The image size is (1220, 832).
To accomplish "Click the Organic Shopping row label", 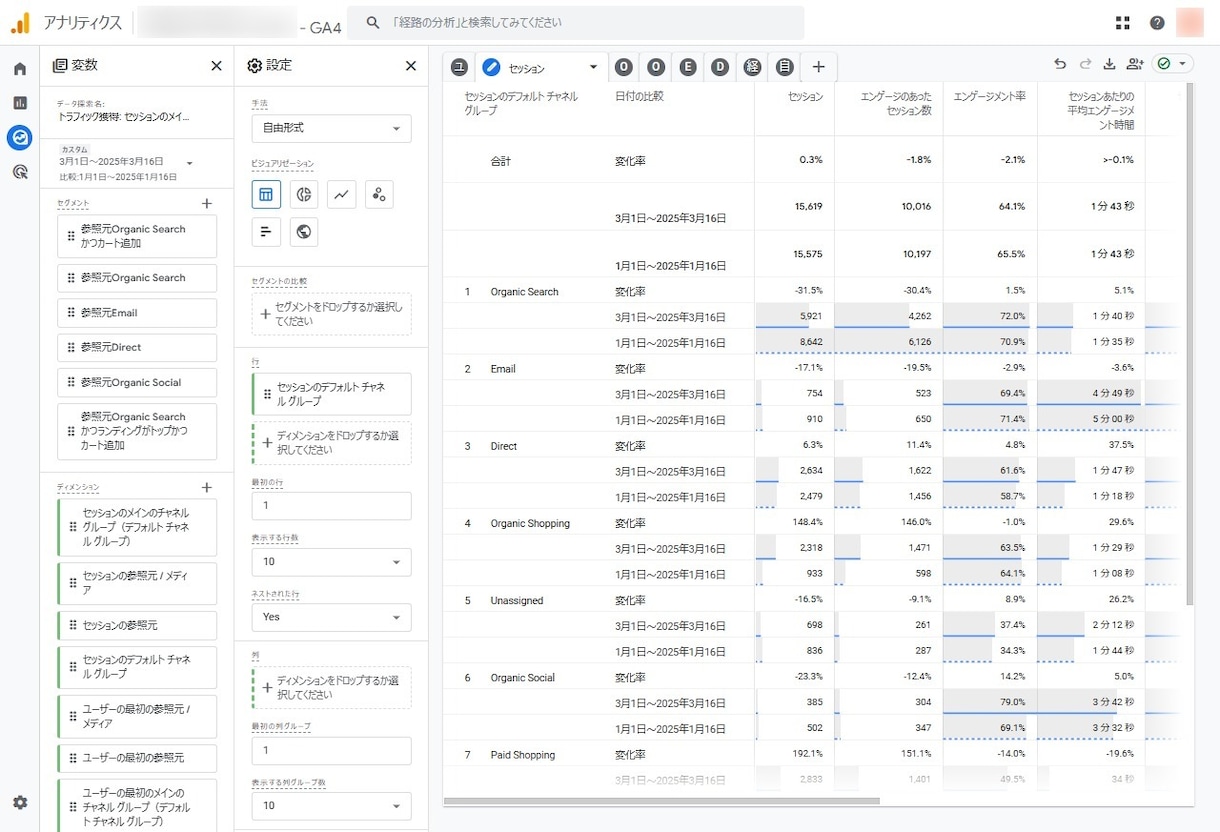I will (530, 523).
